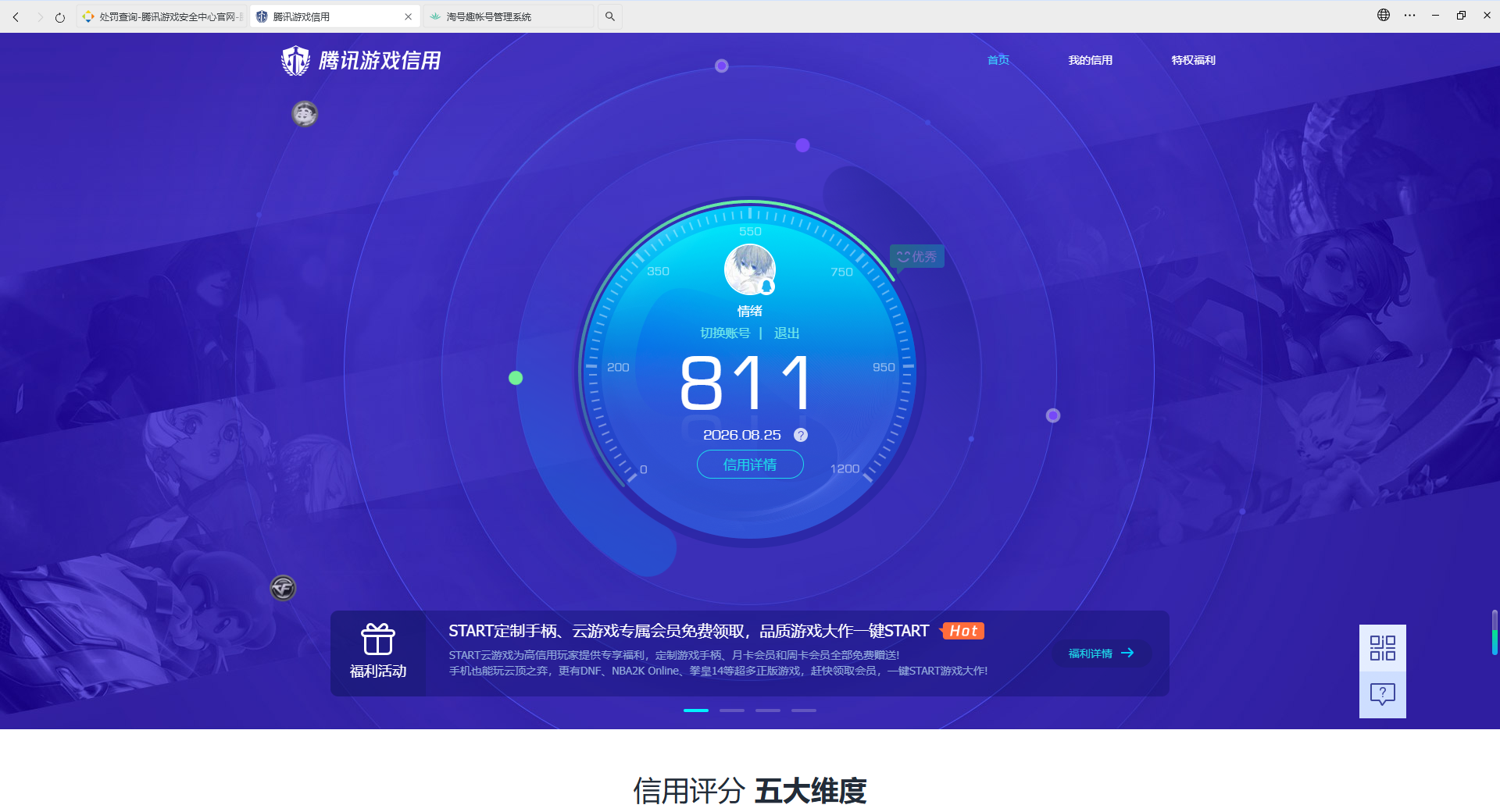The width and height of the screenshot is (1500, 812).
Task: Open the QR code icon on the right
Action: [1383, 648]
